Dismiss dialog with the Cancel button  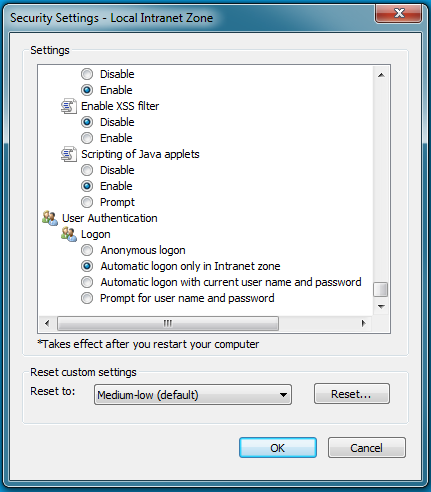(367, 448)
